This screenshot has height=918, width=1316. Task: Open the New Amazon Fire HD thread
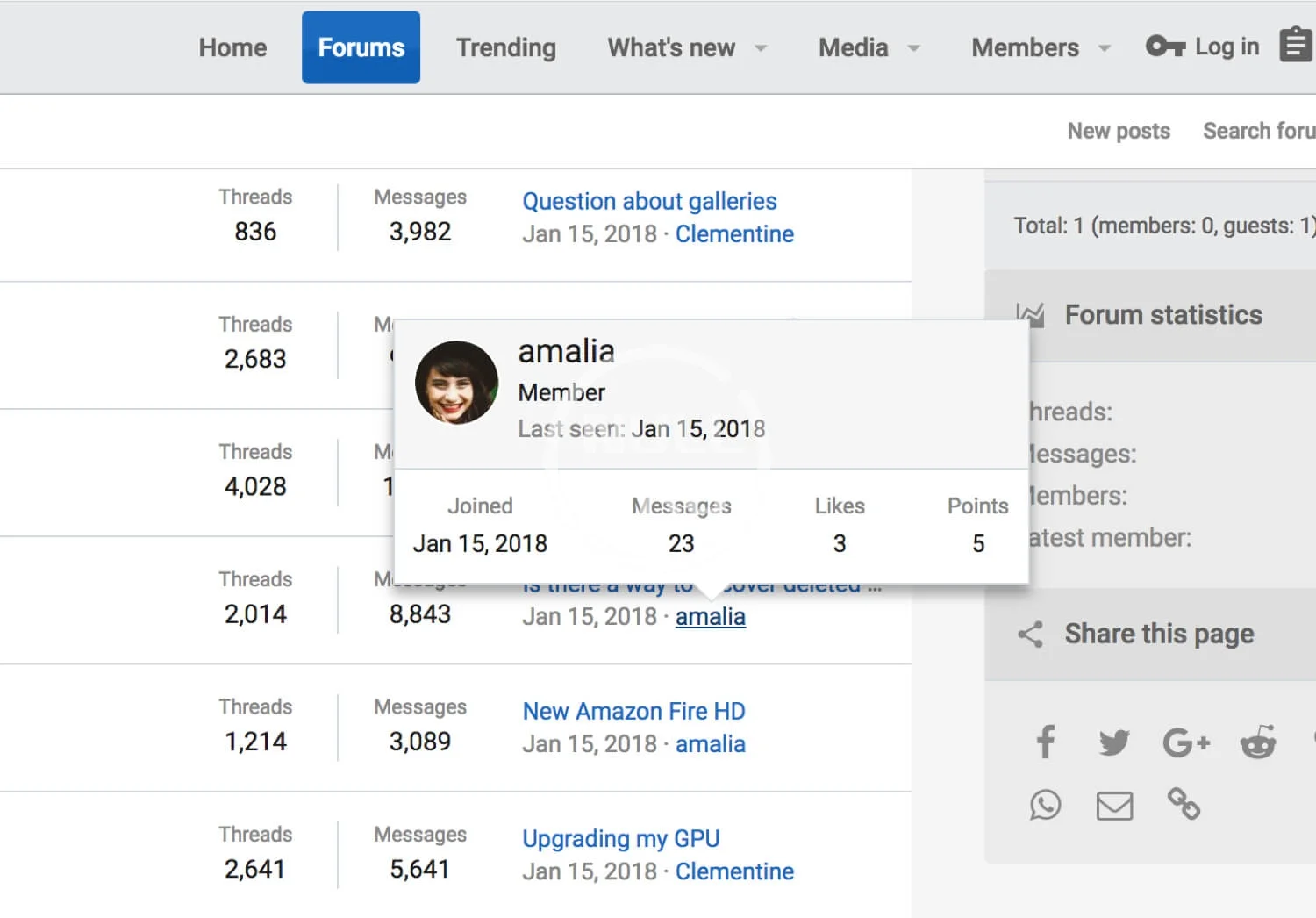[633, 711]
